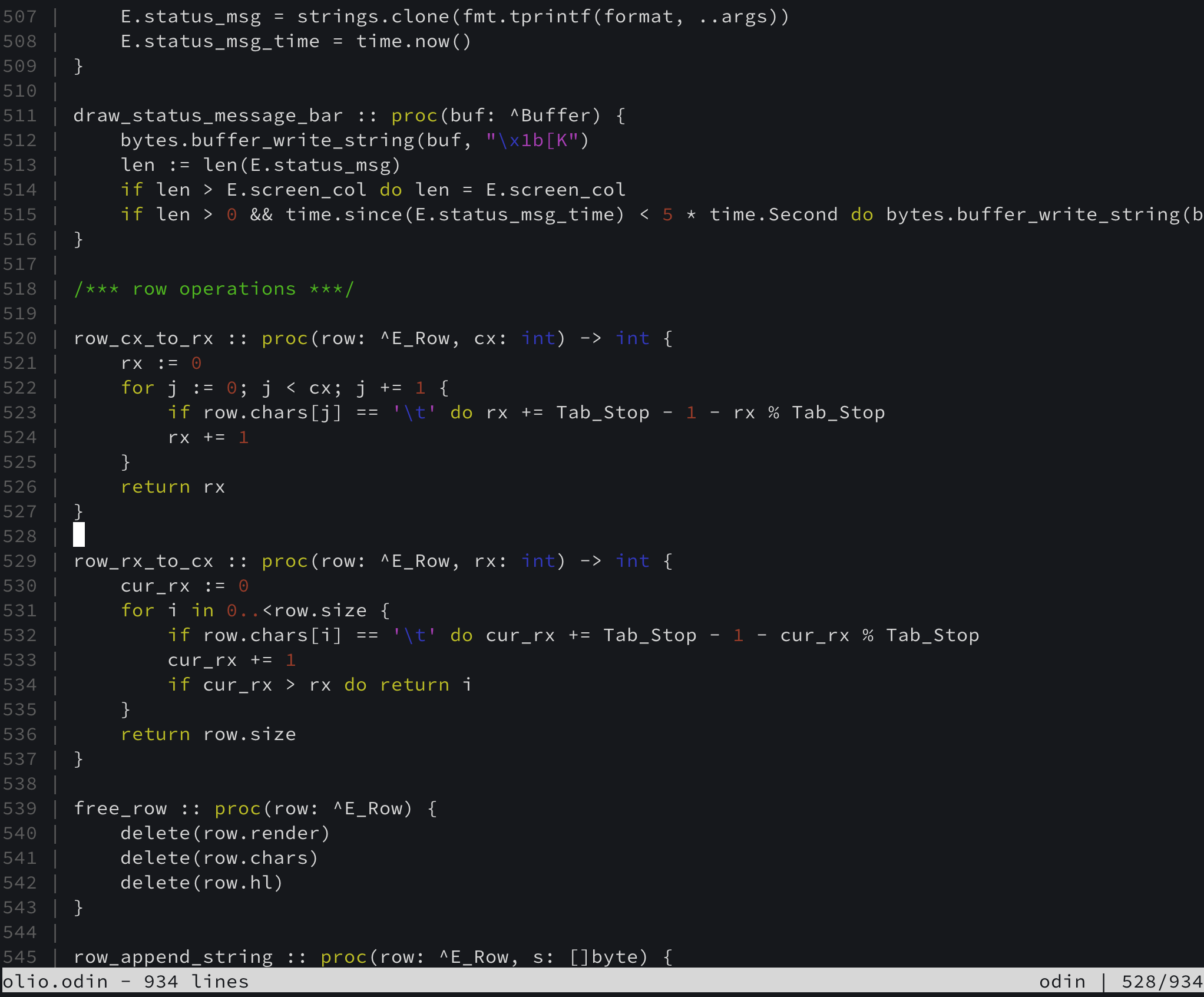
Task: Click '[]byte' type on line 545
Action: [x=608, y=957]
